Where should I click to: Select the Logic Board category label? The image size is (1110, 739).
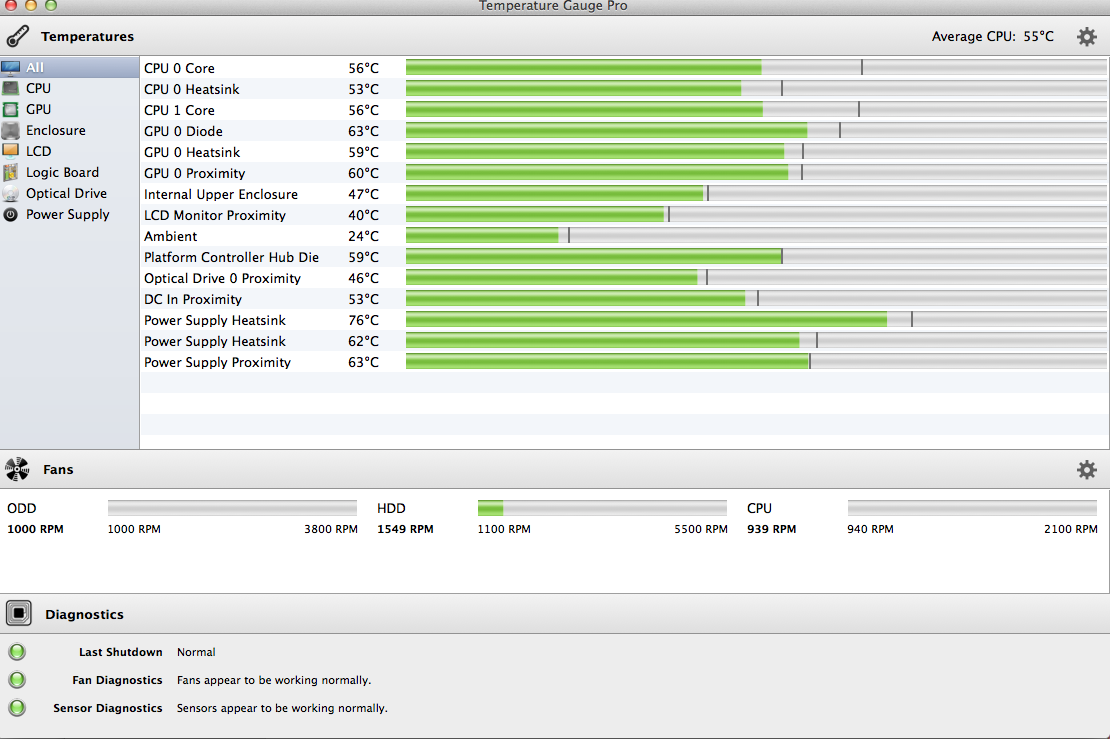62,173
